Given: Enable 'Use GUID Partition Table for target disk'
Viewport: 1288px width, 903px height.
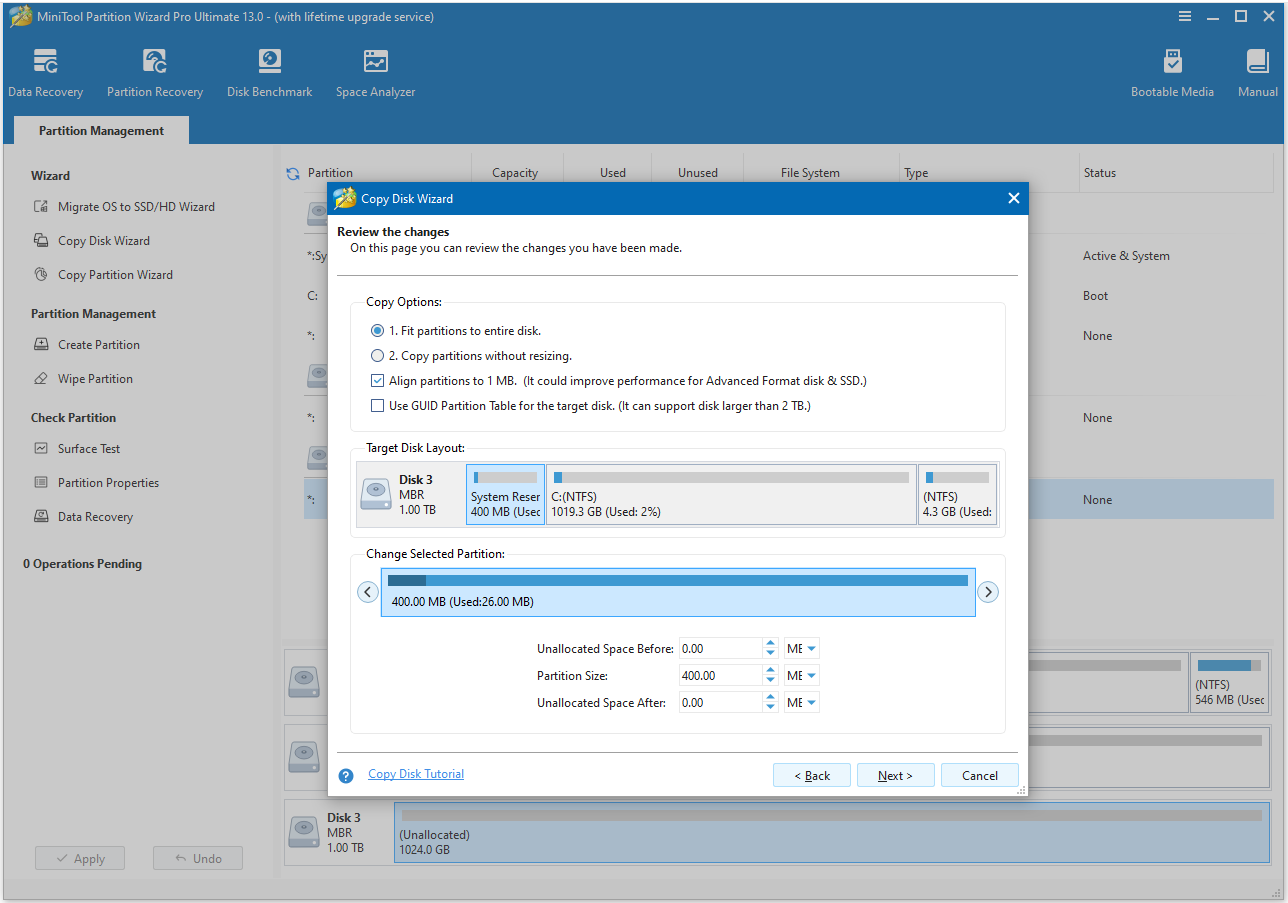Looking at the screenshot, I should click(377, 405).
